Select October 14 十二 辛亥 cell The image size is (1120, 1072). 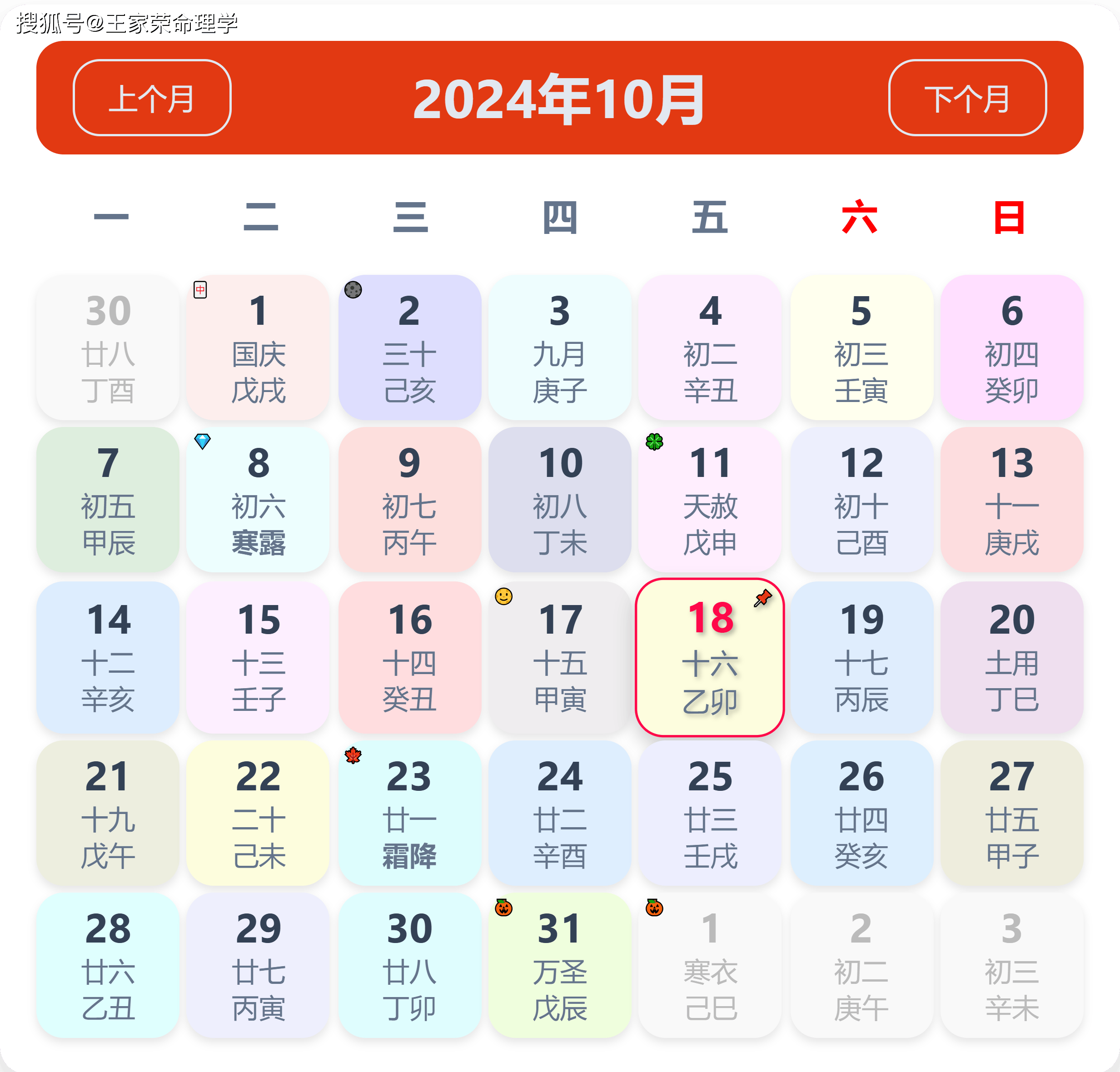click(108, 657)
